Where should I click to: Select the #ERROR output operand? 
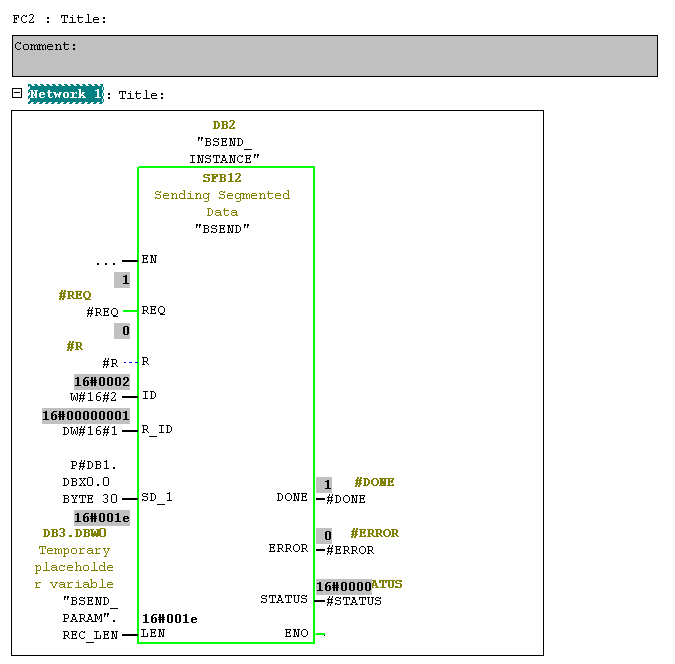point(350,550)
